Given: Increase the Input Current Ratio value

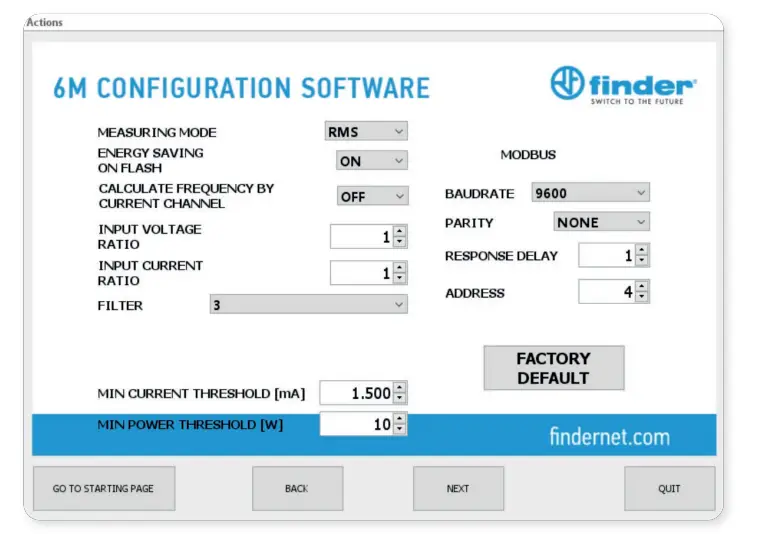Looking at the screenshot, I should point(400,267).
